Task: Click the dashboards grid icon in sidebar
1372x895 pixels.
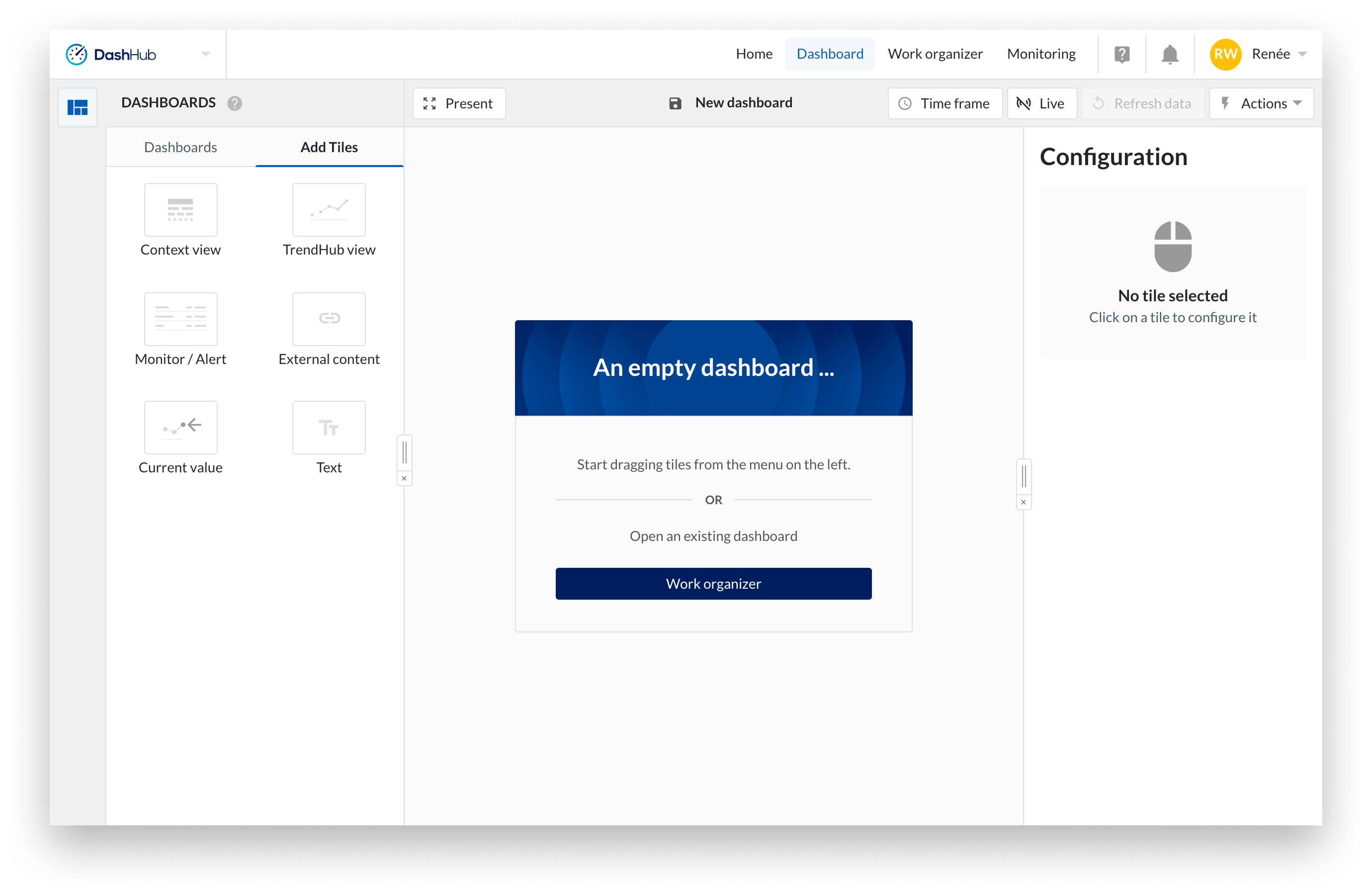Action: click(x=78, y=107)
